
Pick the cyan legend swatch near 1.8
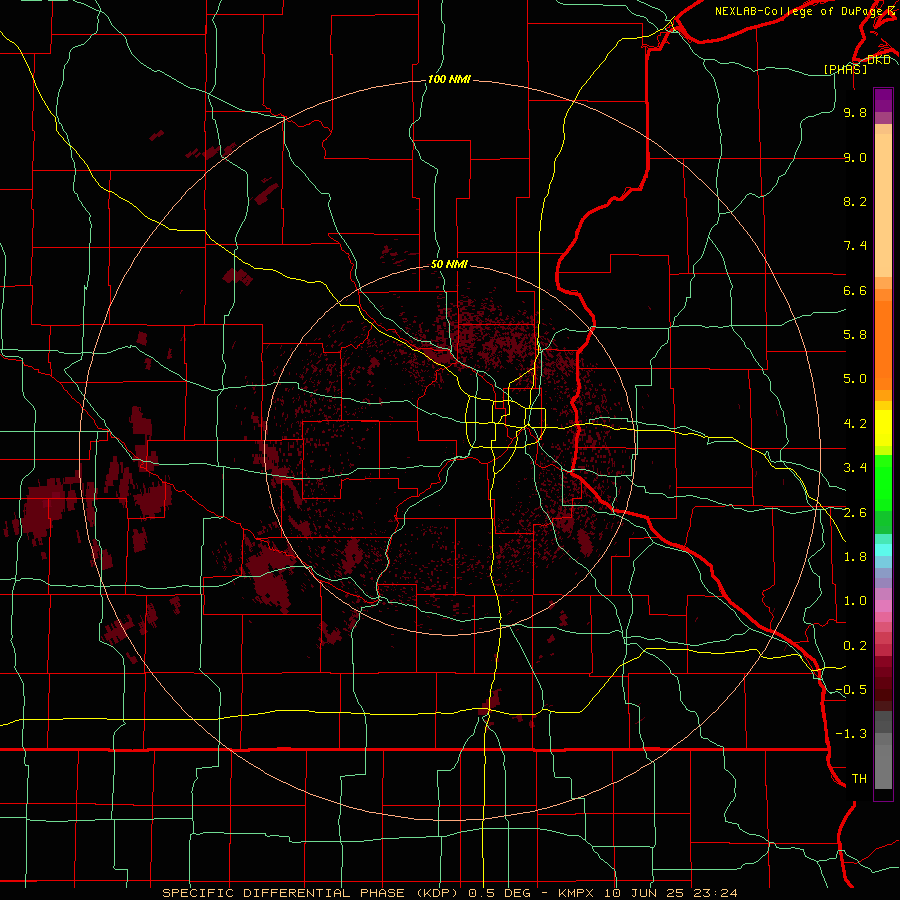coord(883,549)
